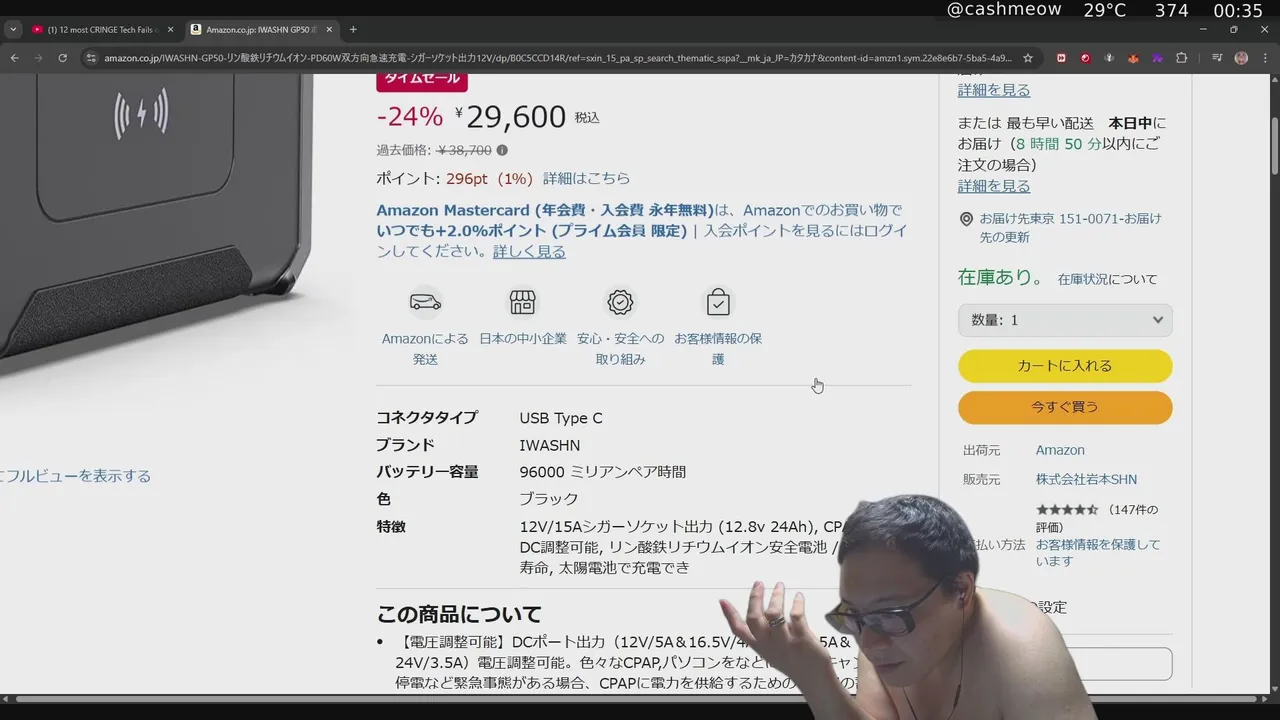
Task: Click the この商品について heading
Action: pos(459,614)
